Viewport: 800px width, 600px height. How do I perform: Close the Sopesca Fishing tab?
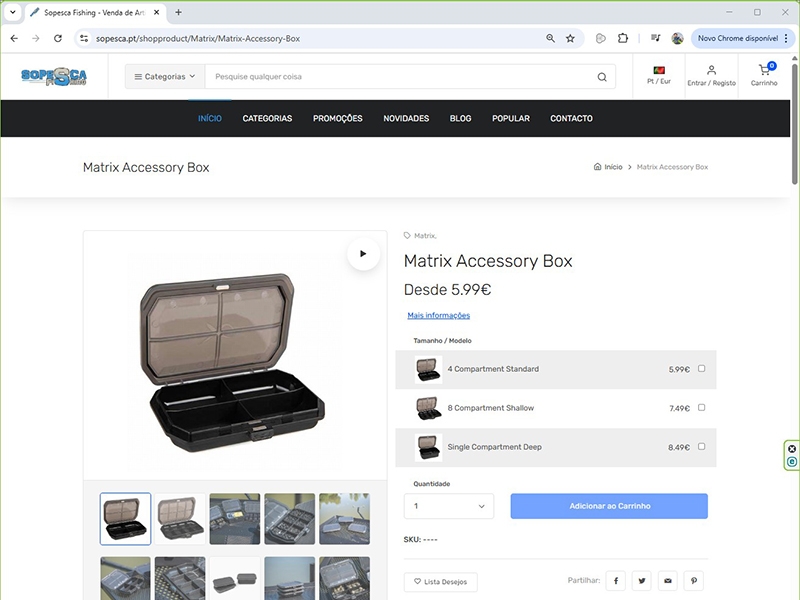tap(157, 12)
